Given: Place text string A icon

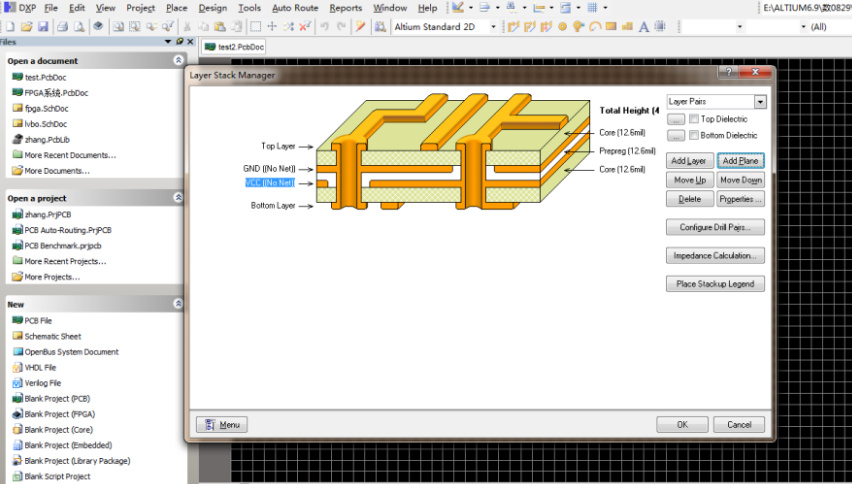Looking at the screenshot, I should 644,27.
